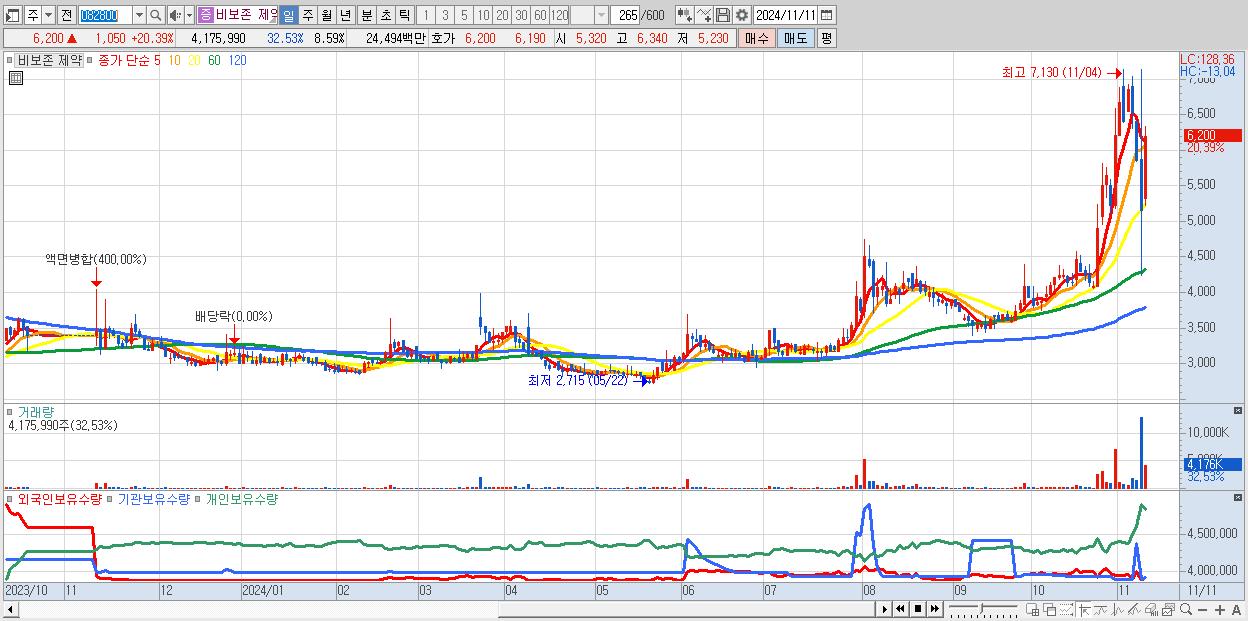Click the holdings panel's corner button
Screen dimensions: 1248x621
[1238, 498]
